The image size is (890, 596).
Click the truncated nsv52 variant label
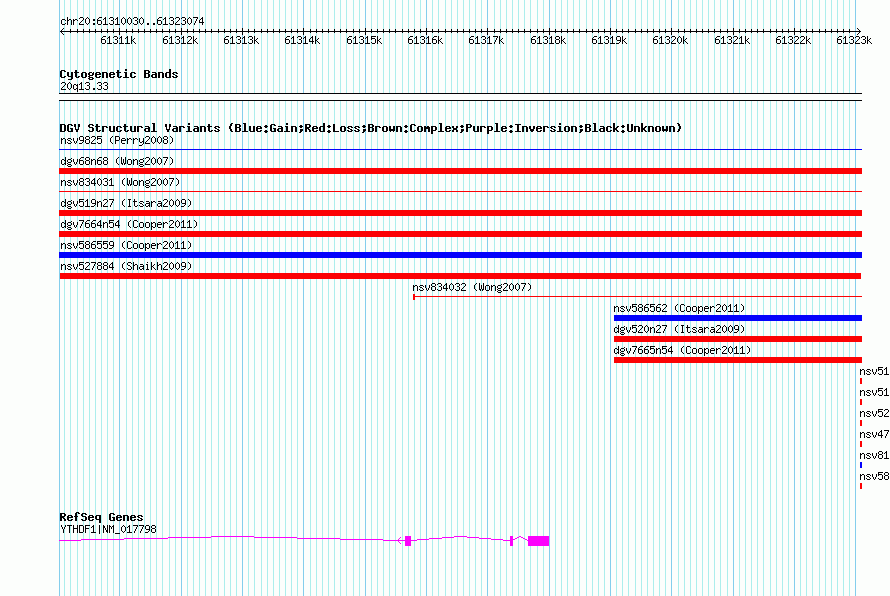pyautogui.click(x=874, y=413)
